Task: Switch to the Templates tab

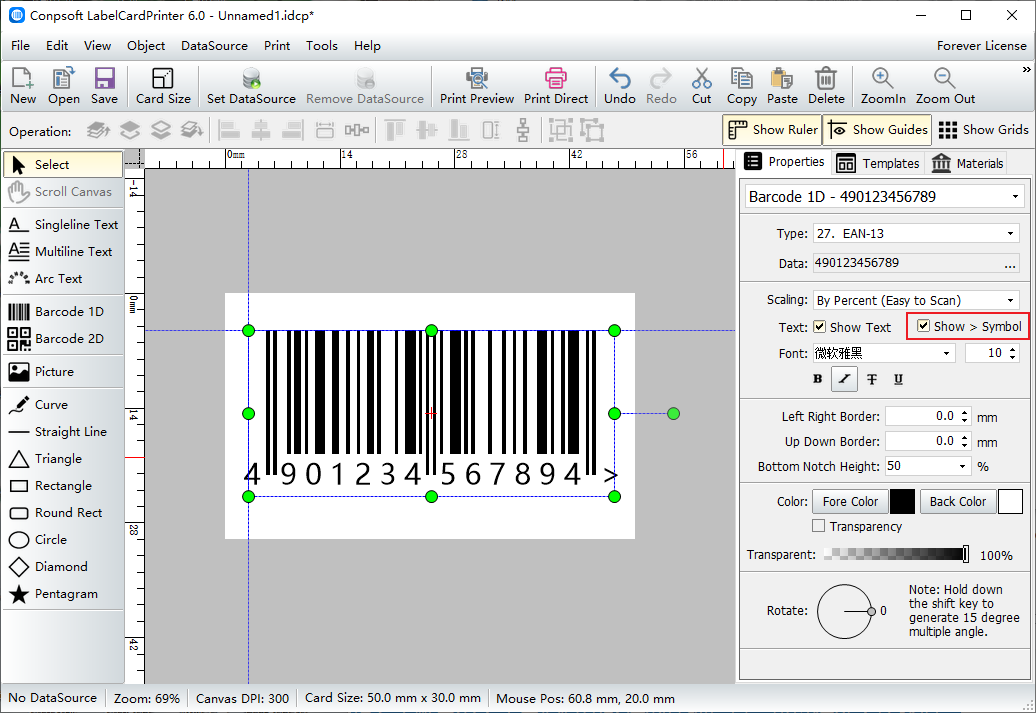Action: point(877,163)
